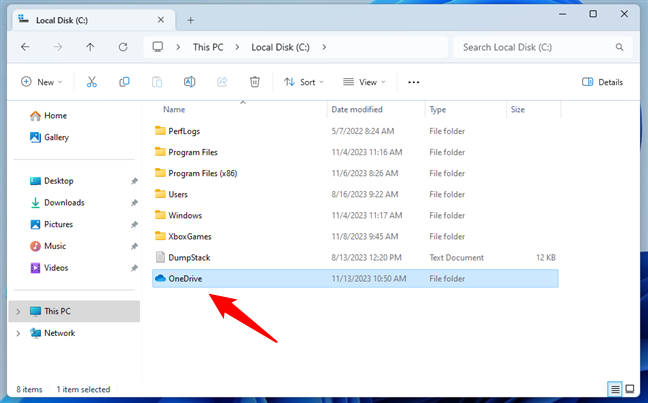The height and width of the screenshot is (403, 648).
Task: Click the Videos pin icon
Action: tap(134, 268)
